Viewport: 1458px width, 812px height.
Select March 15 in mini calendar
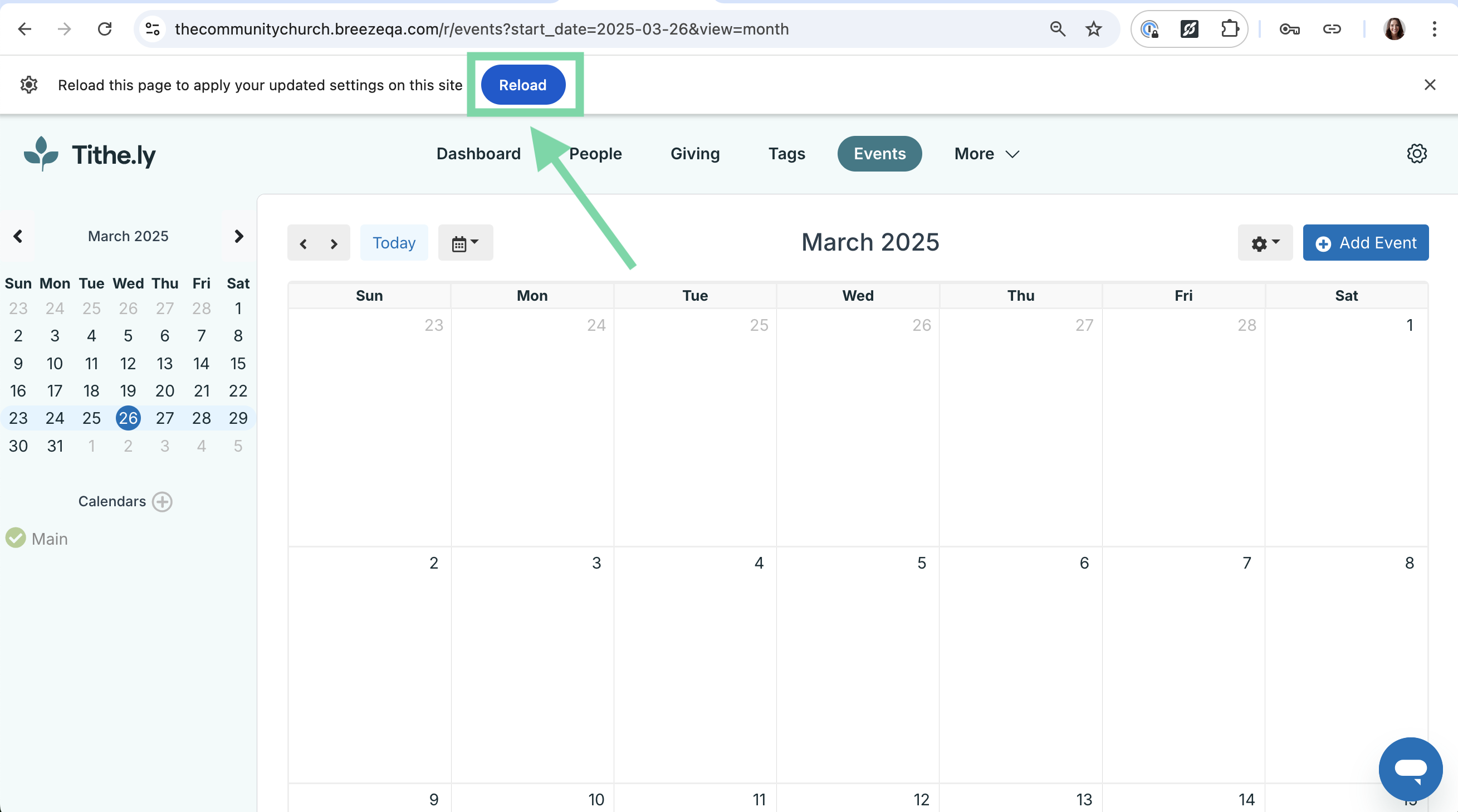pos(238,363)
